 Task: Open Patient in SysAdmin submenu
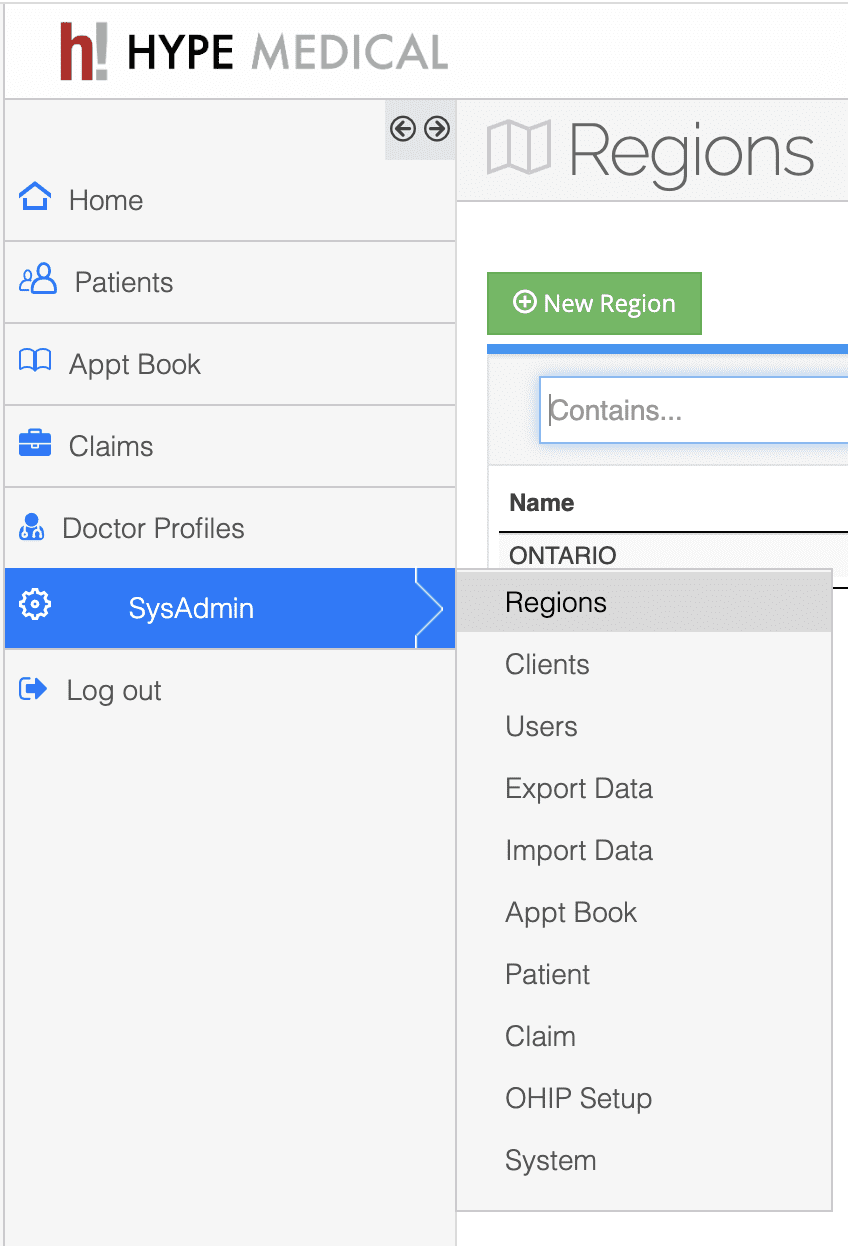(x=644, y=975)
